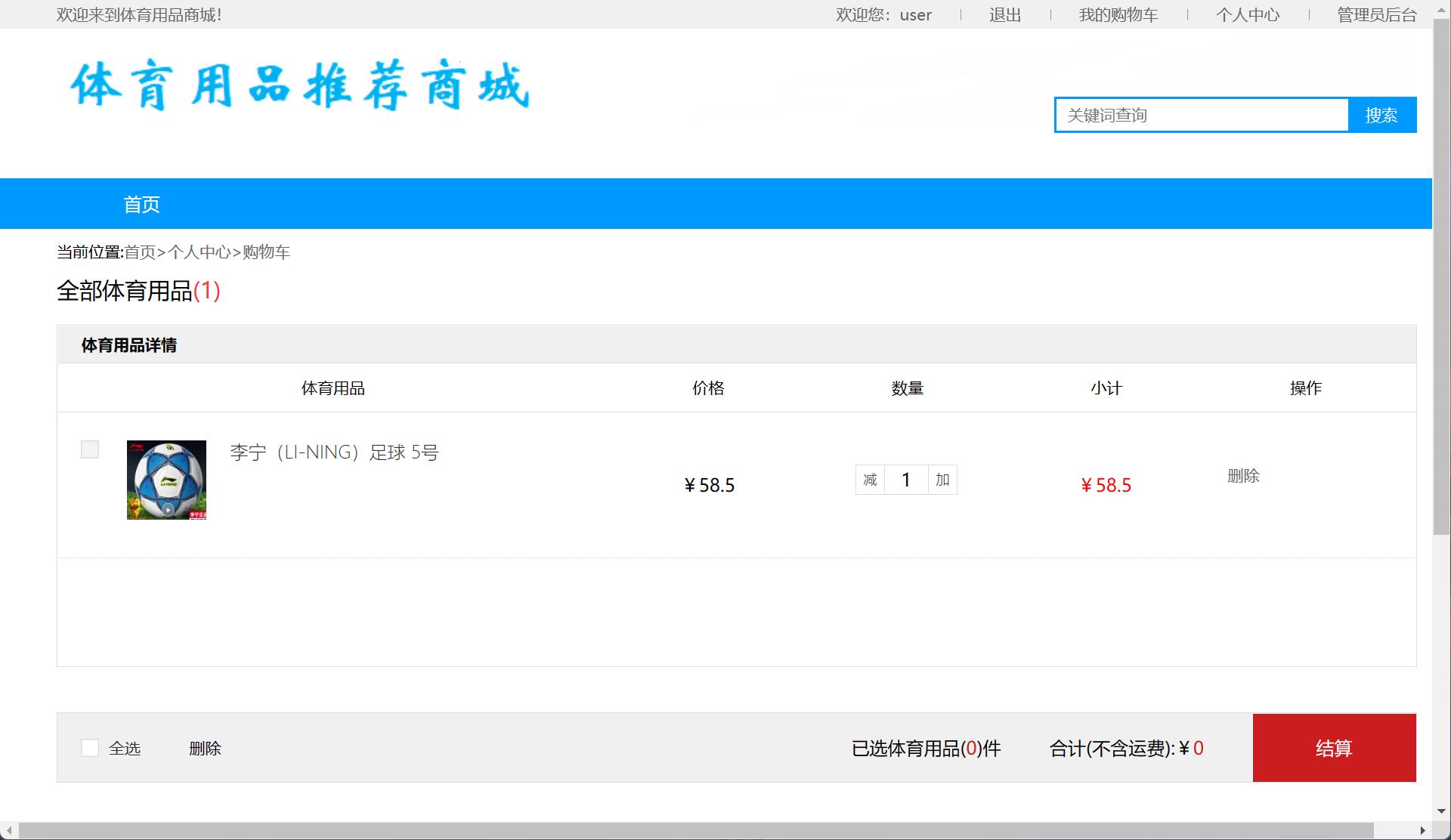Open the product page for 李宁足球5号

point(333,452)
